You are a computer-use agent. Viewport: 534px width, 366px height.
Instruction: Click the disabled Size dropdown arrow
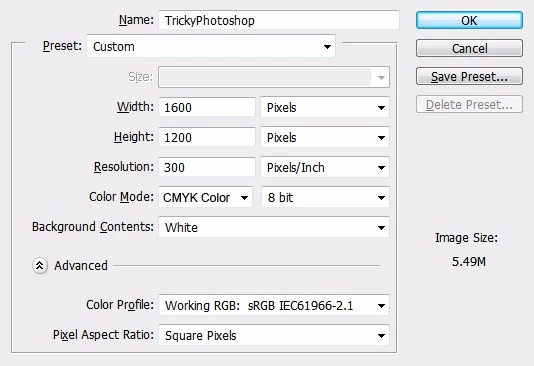click(381, 78)
